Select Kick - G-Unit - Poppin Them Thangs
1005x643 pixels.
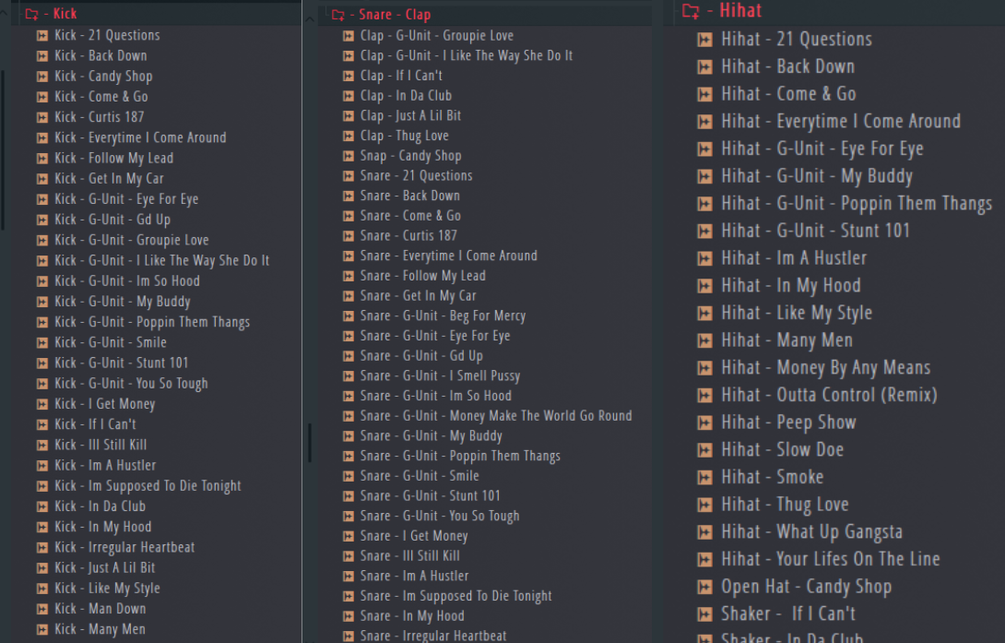pos(152,322)
